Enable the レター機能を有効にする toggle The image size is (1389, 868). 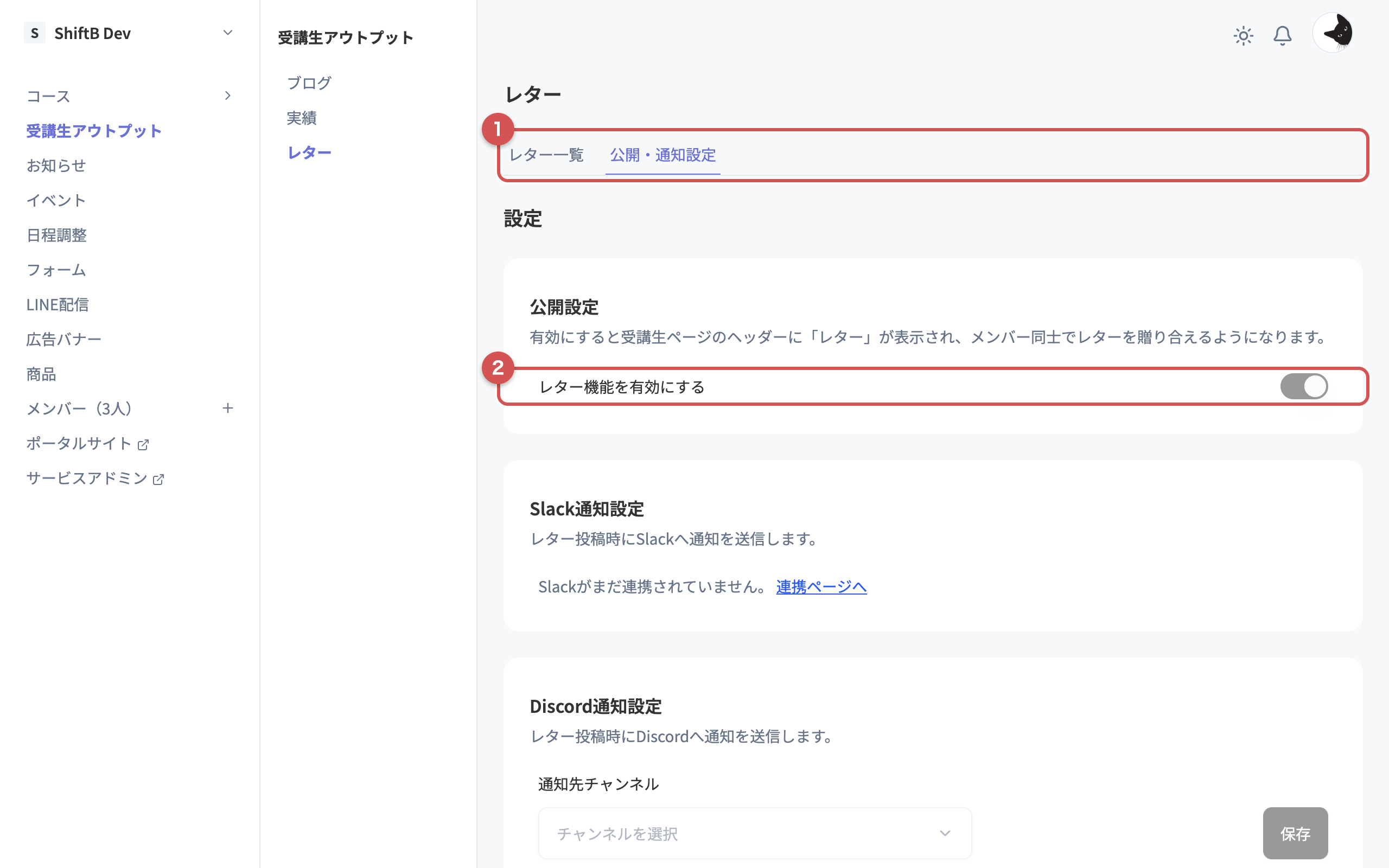coord(1304,386)
